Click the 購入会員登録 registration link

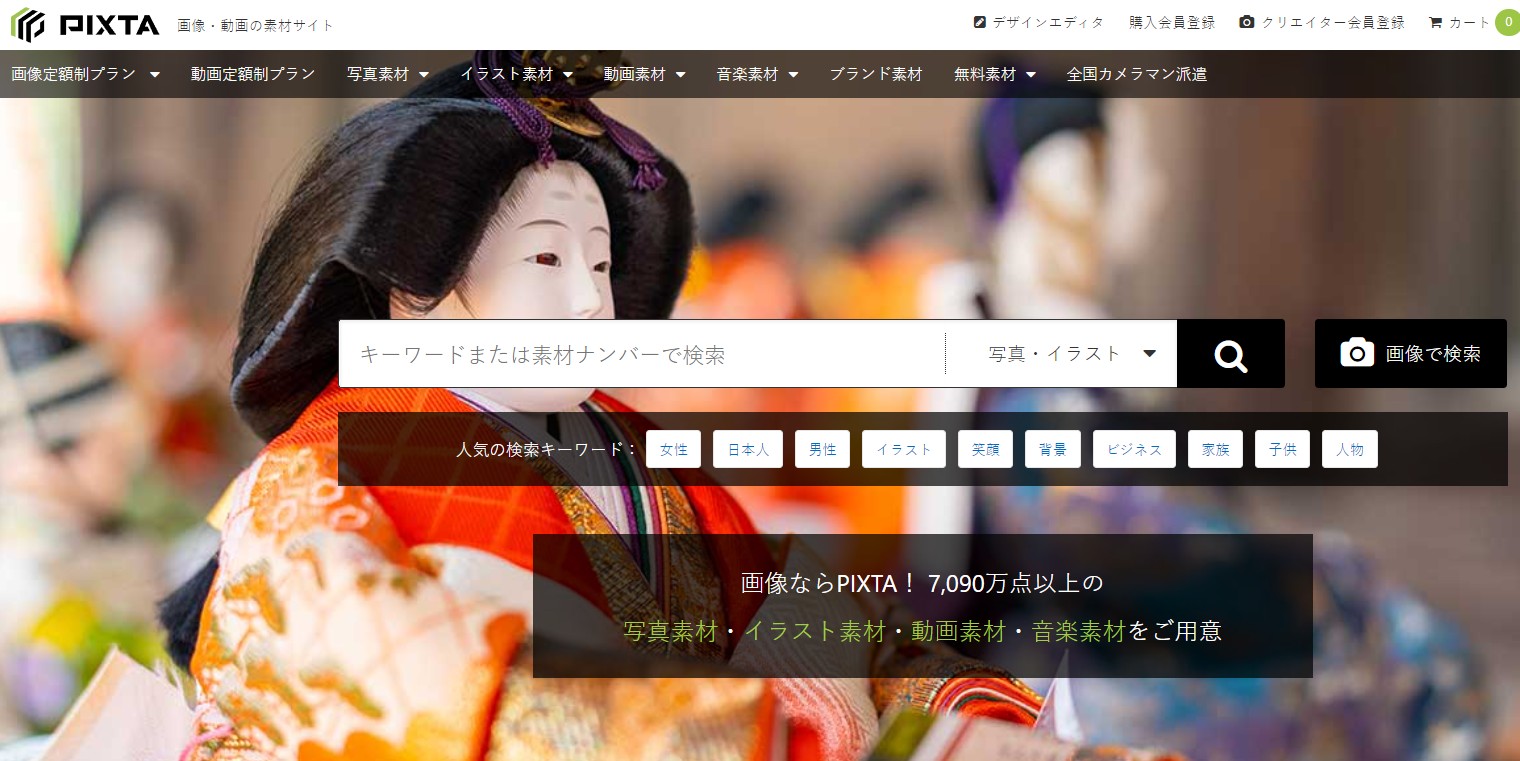click(x=1171, y=21)
